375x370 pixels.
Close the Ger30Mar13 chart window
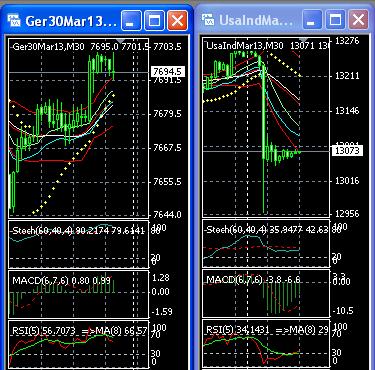point(177,20)
